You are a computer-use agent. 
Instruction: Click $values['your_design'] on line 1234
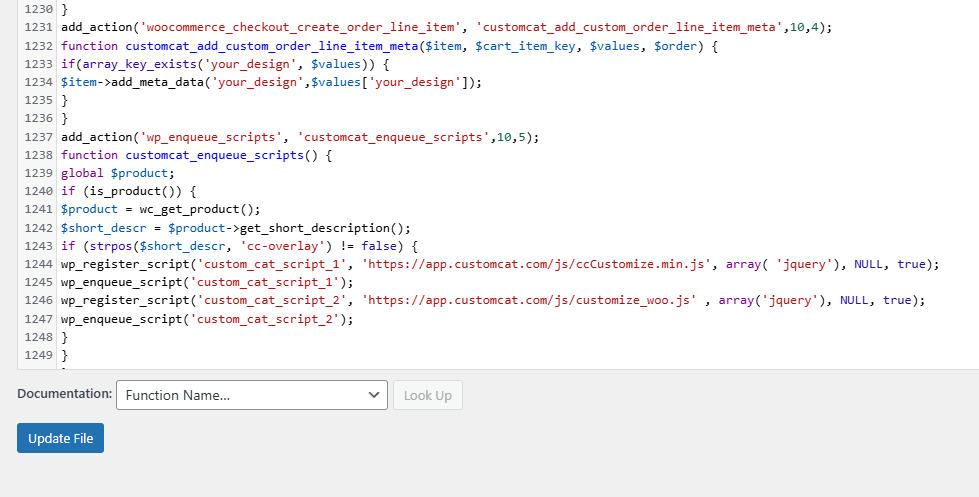pos(390,82)
